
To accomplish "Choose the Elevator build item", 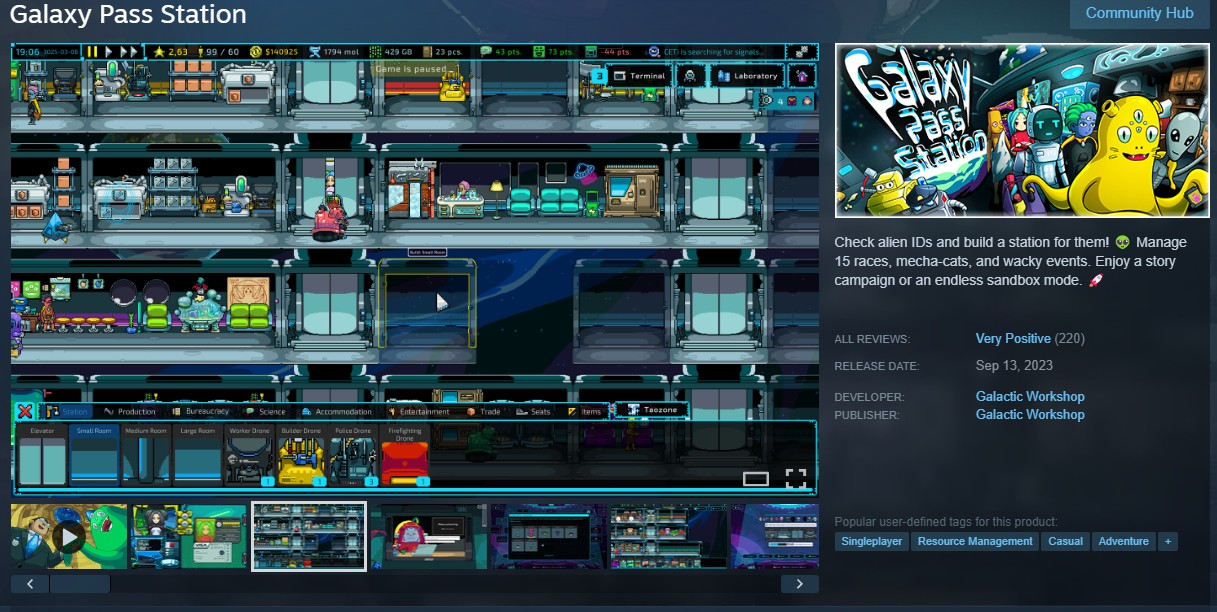I will 42,456.
